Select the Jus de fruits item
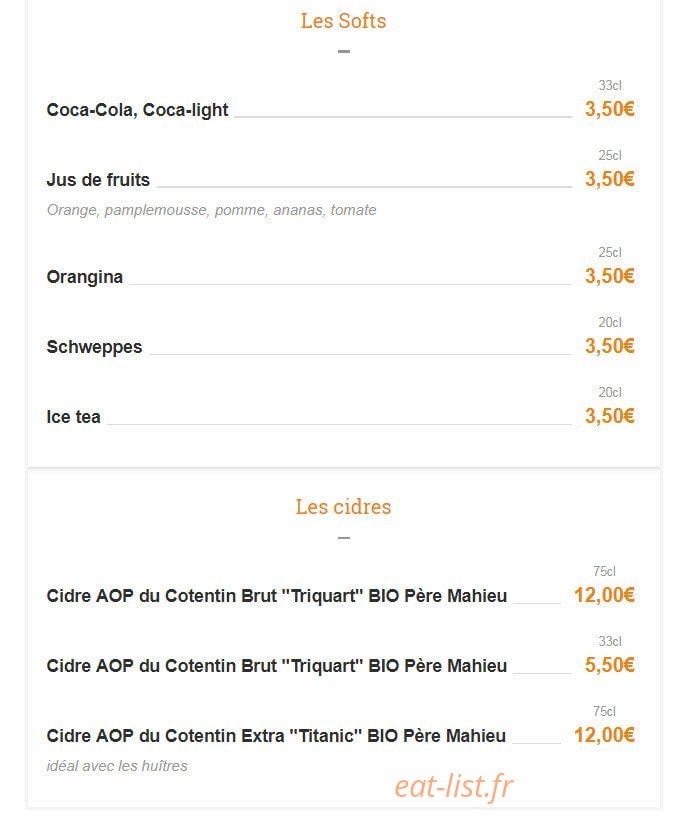693x820 pixels. (98, 179)
